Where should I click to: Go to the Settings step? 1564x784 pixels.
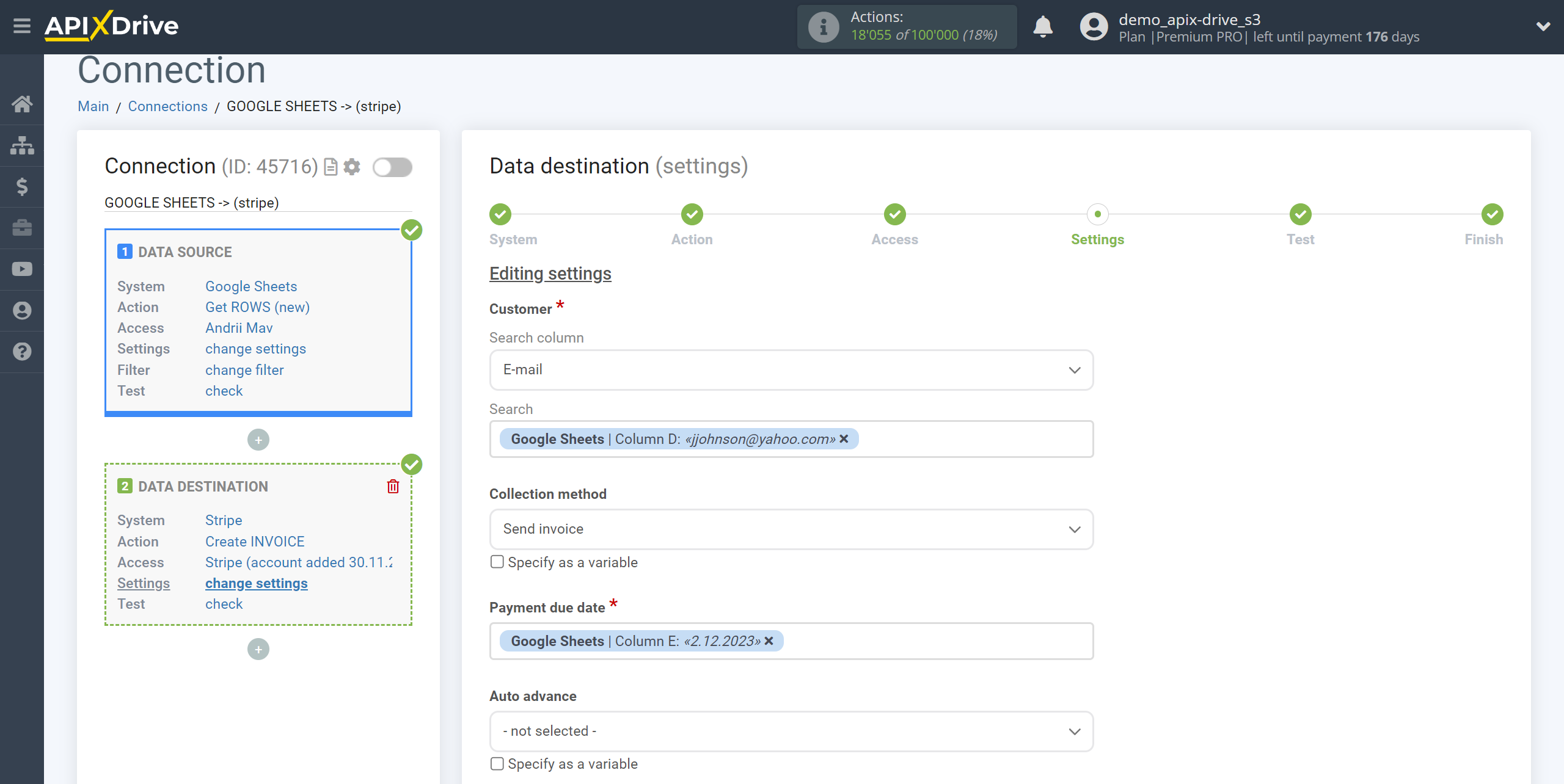pos(1098,214)
